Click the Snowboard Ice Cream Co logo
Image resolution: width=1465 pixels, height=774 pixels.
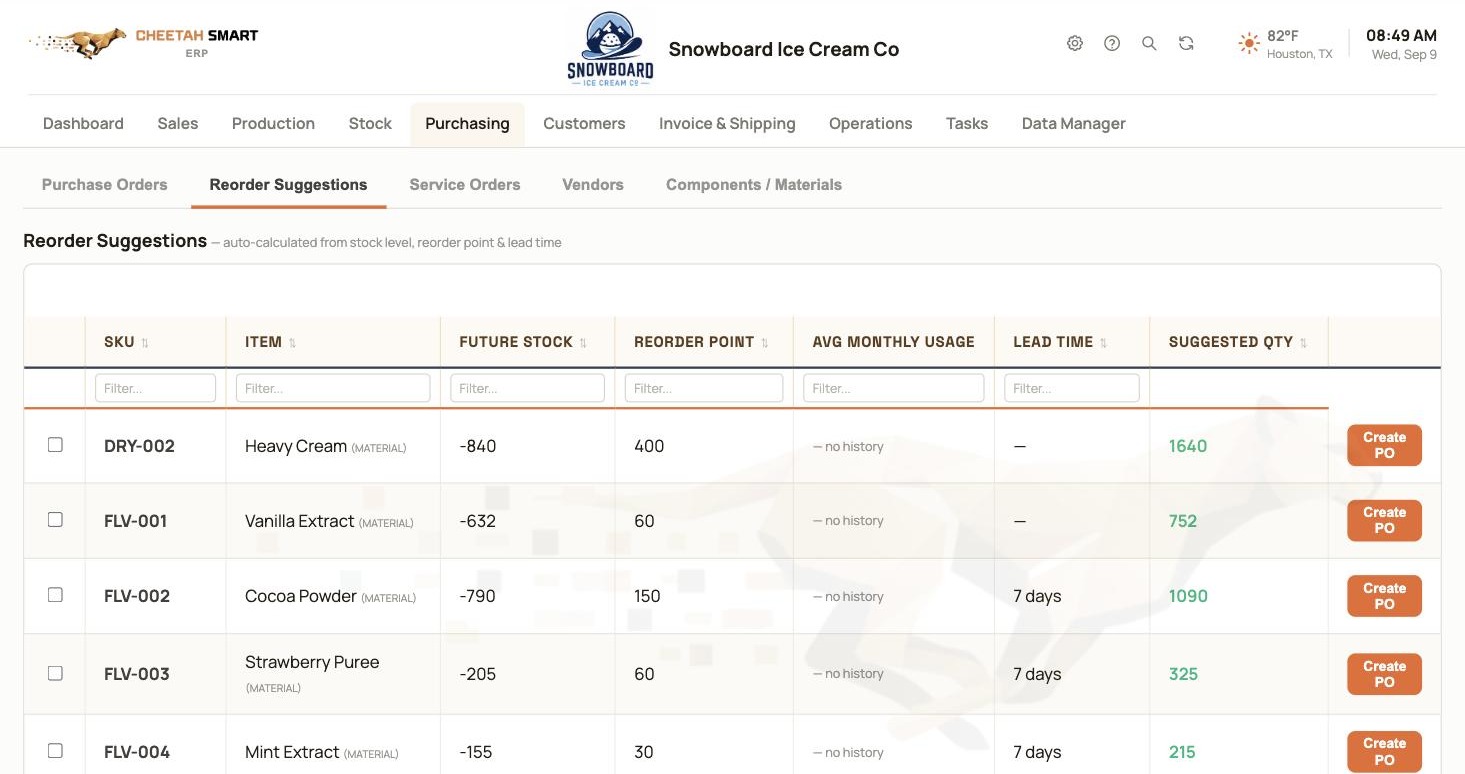(610, 49)
